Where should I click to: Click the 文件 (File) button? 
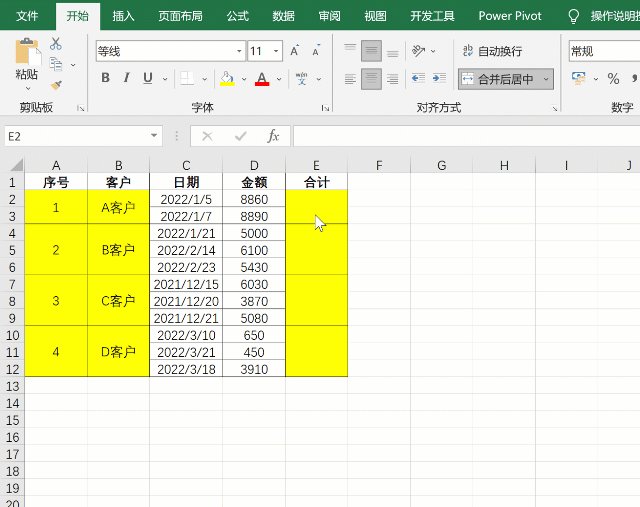point(27,16)
